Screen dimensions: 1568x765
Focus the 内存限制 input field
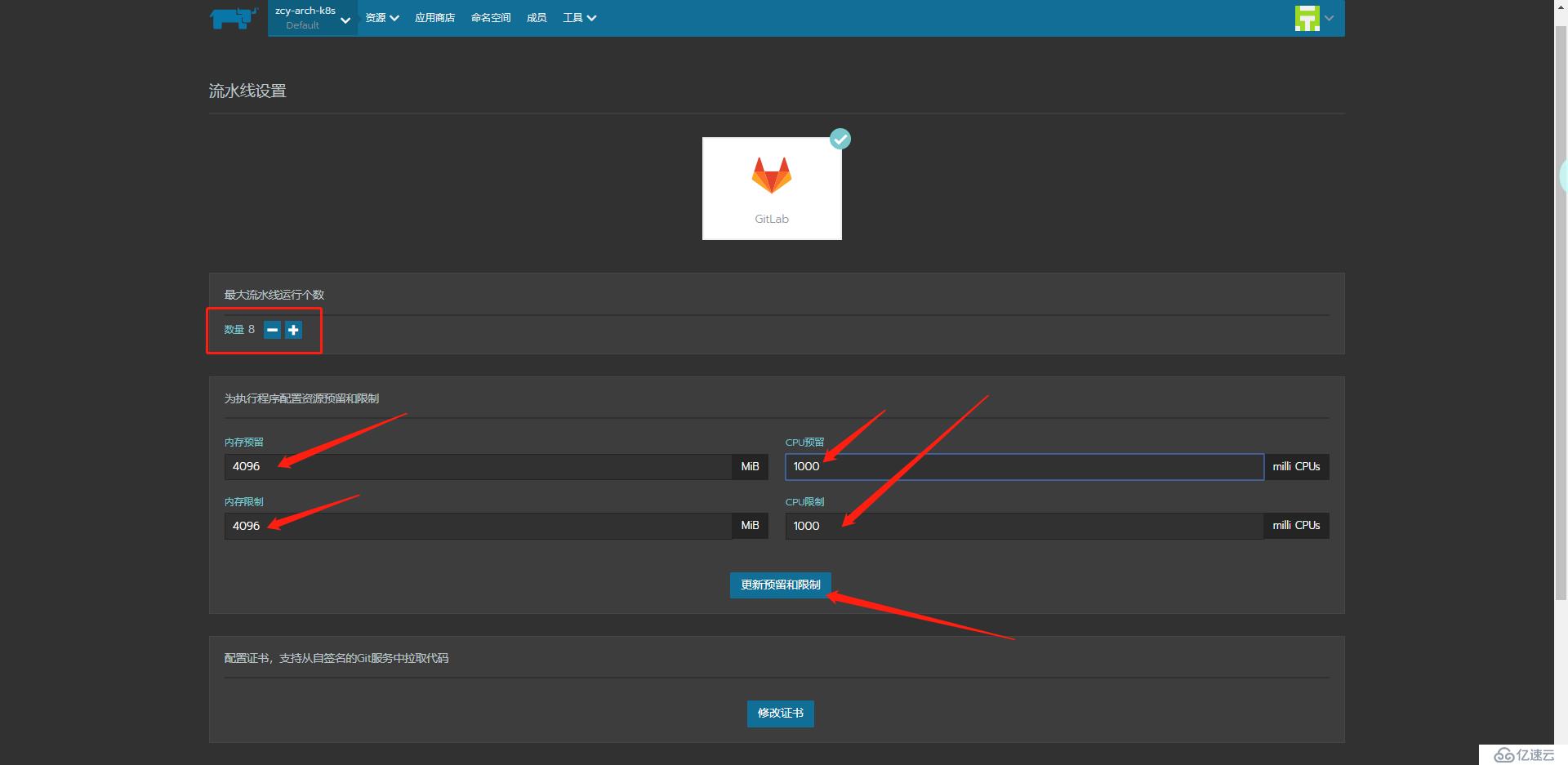[x=478, y=526]
